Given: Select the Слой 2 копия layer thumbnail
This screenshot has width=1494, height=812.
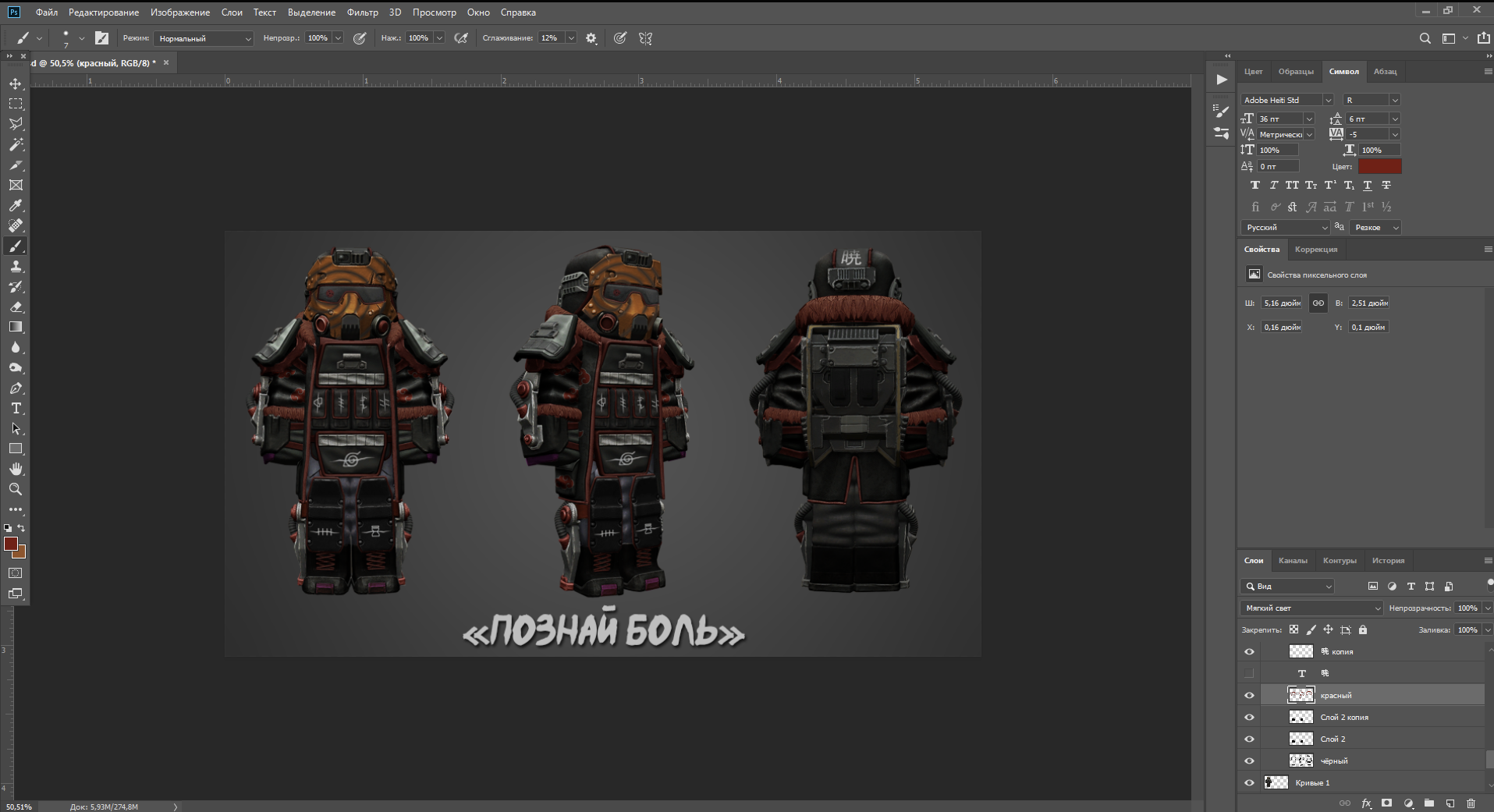Looking at the screenshot, I should [x=1301, y=717].
